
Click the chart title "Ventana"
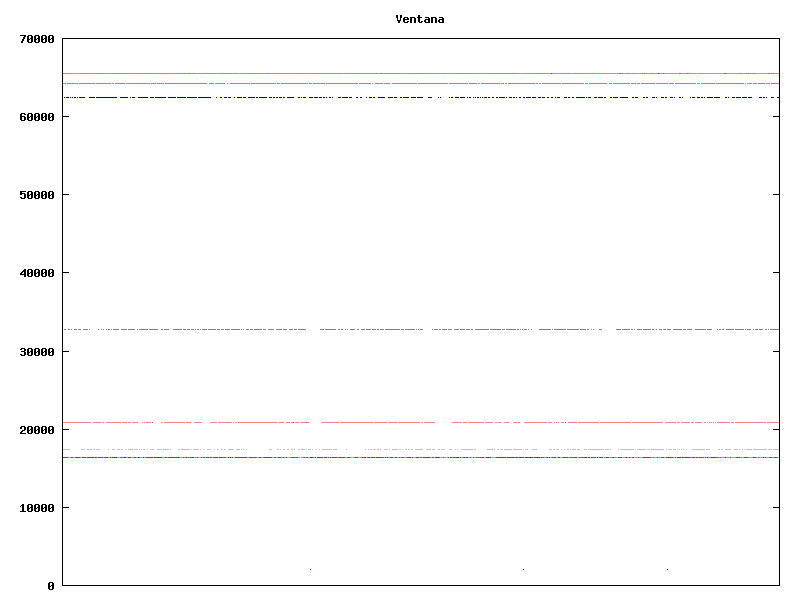(419, 19)
